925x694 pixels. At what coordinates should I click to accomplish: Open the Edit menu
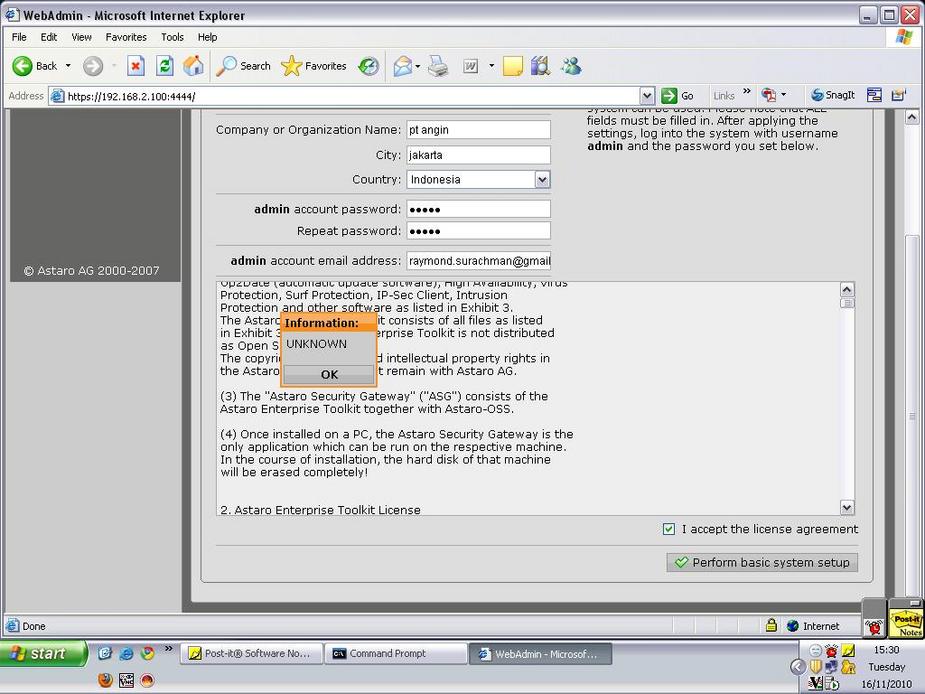(x=48, y=37)
